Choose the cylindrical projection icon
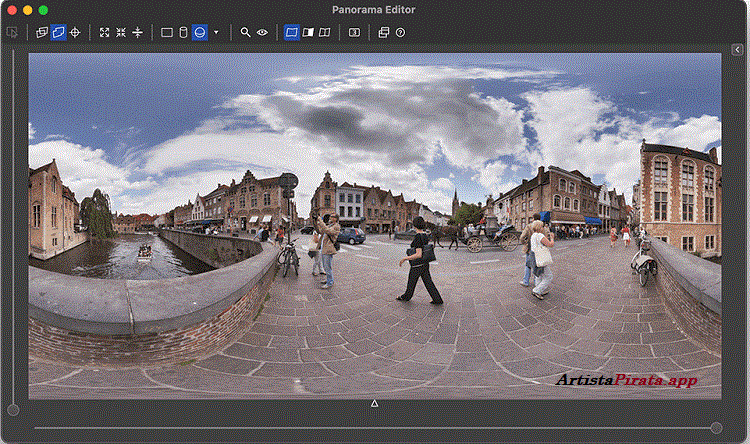The image size is (750, 444). (x=182, y=32)
